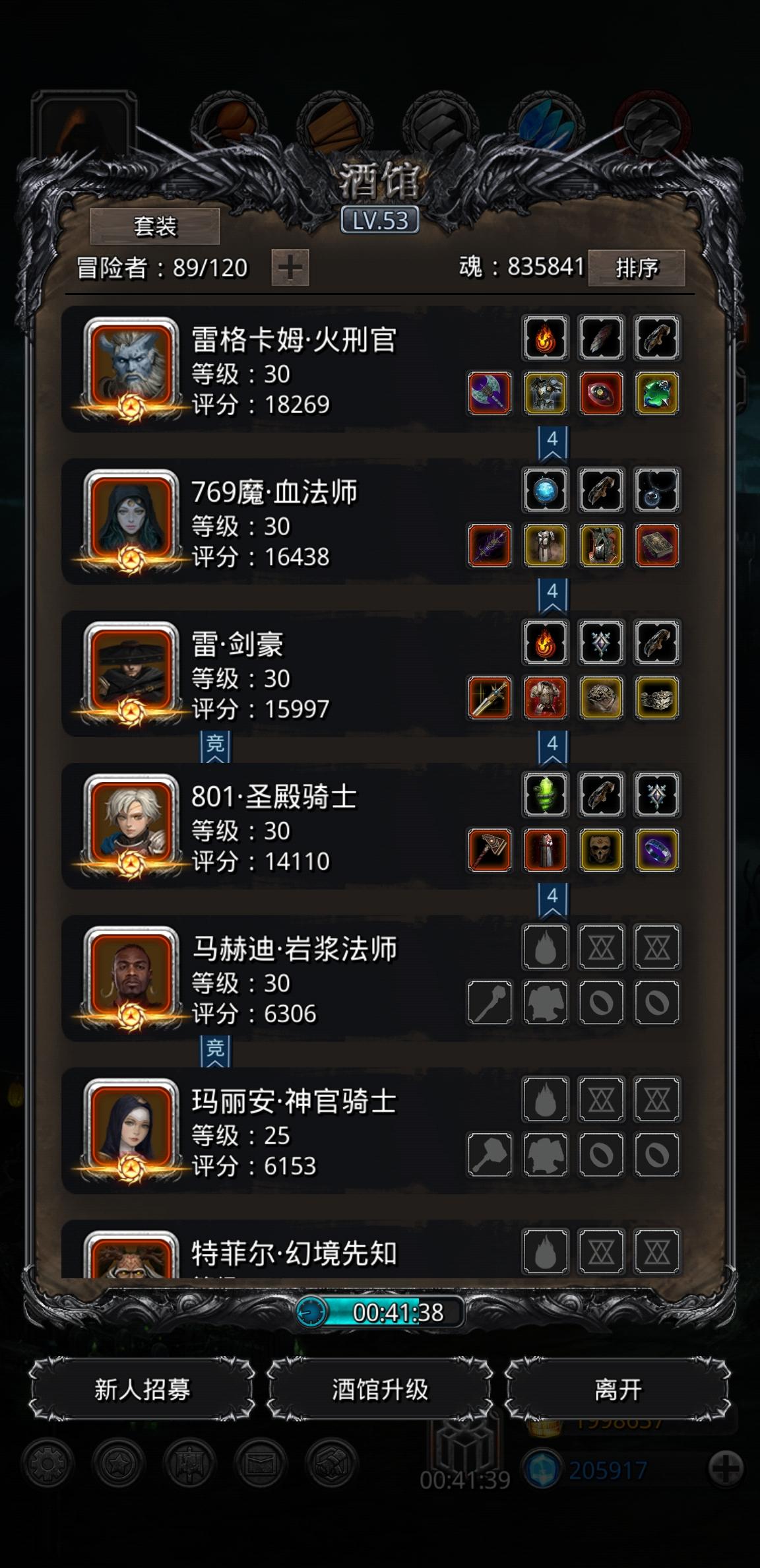Expand the 竞 tag below 马赫迪·岩浆法师

(215, 1052)
